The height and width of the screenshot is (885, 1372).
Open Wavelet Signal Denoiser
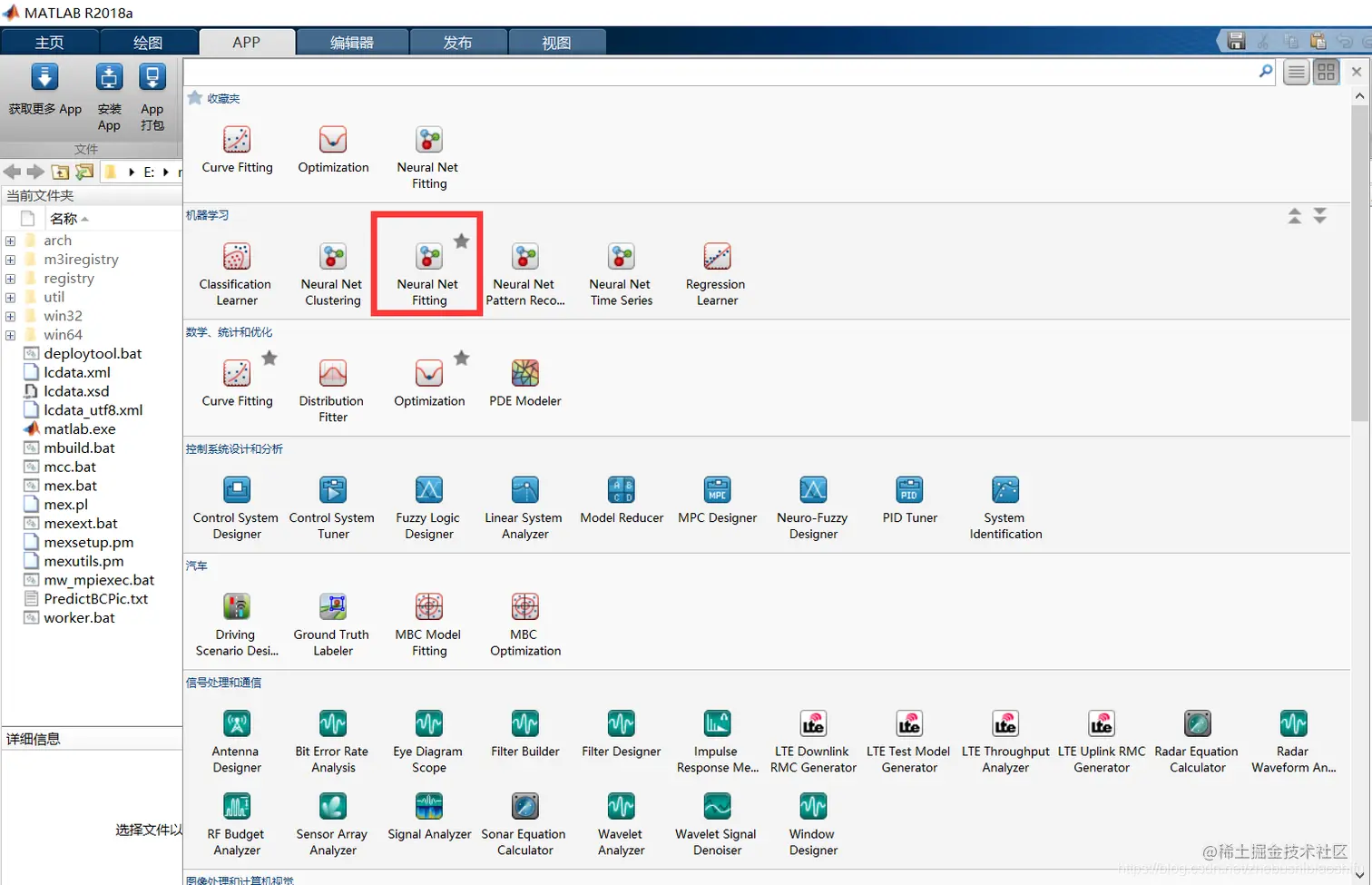(x=717, y=824)
